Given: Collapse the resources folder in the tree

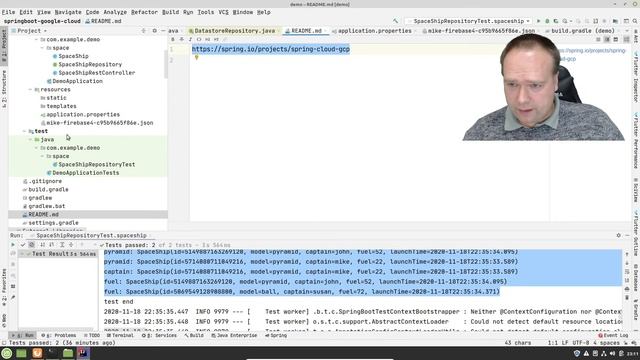Looking at the screenshot, I should pyautogui.click(x=30, y=89).
